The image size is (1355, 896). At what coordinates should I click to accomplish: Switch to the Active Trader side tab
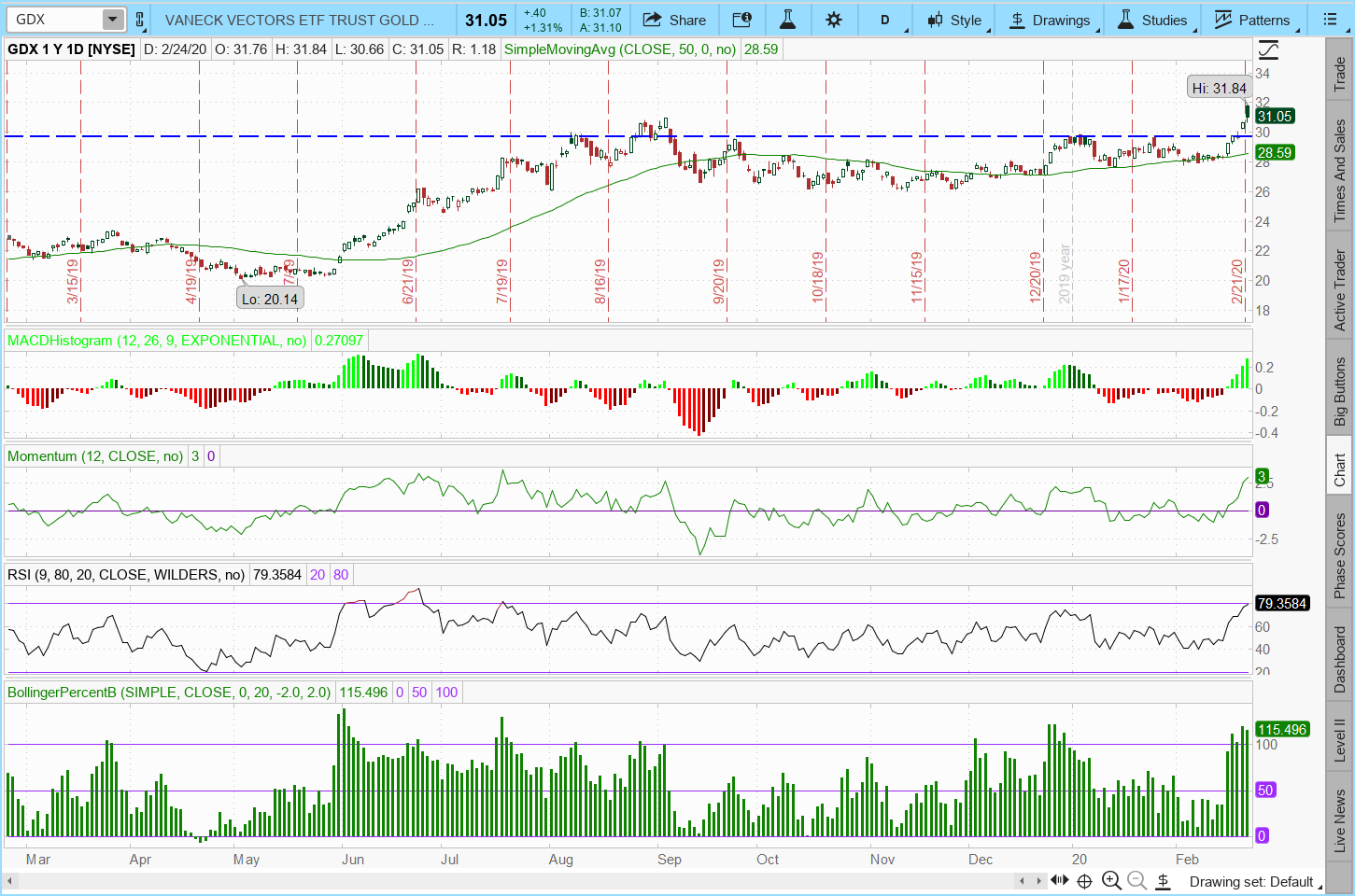pos(1340,290)
